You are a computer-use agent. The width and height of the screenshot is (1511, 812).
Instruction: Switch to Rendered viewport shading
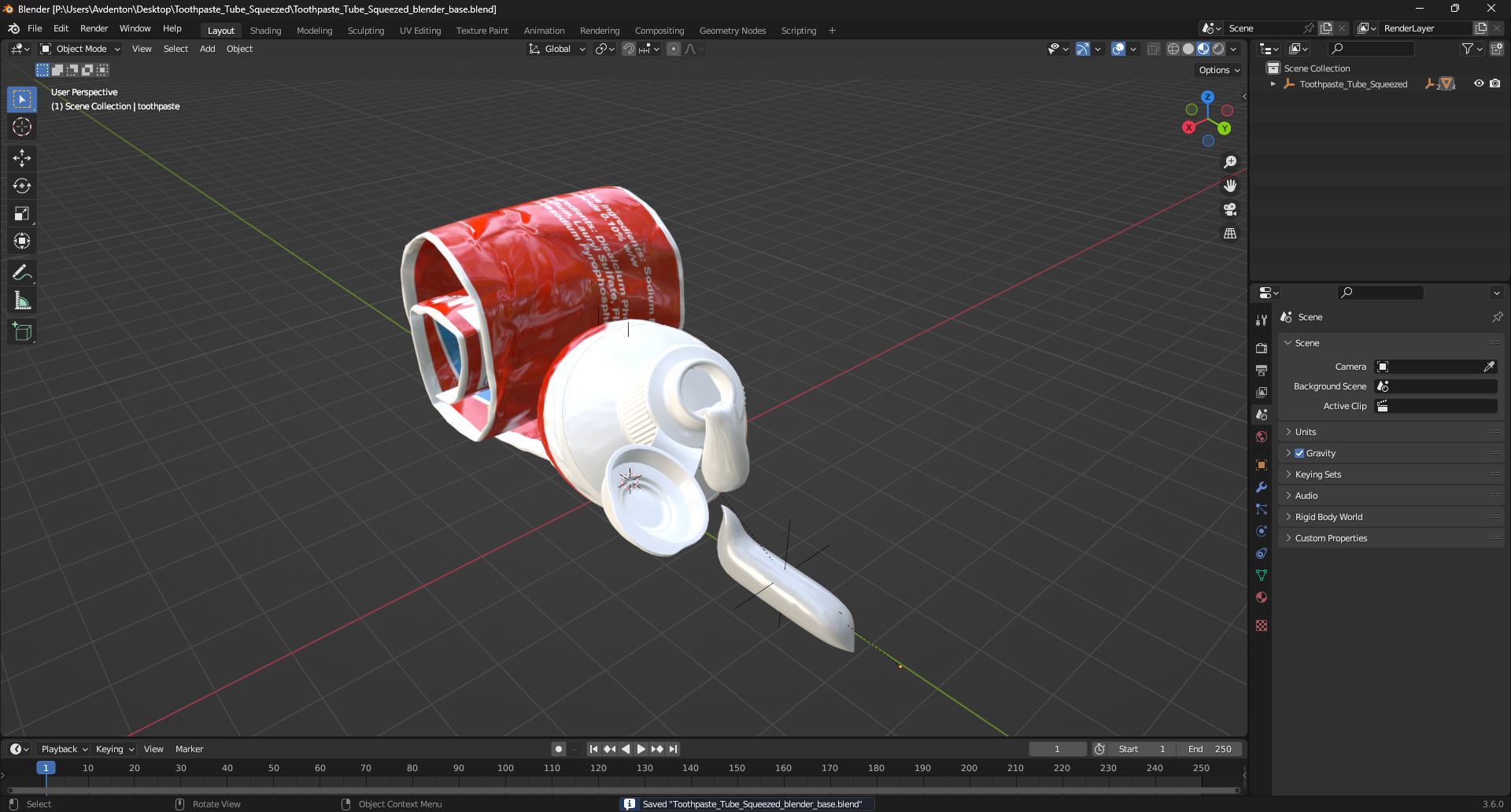[x=1218, y=49]
